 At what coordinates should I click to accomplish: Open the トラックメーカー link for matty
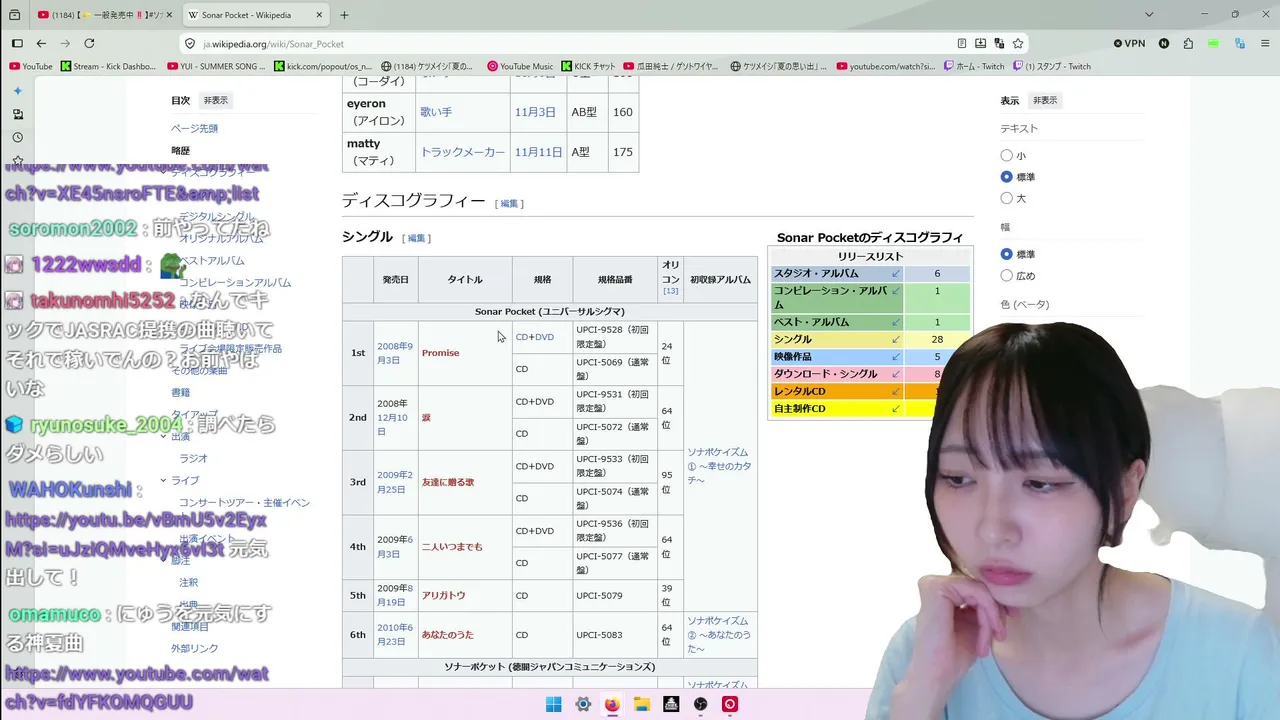(463, 152)
